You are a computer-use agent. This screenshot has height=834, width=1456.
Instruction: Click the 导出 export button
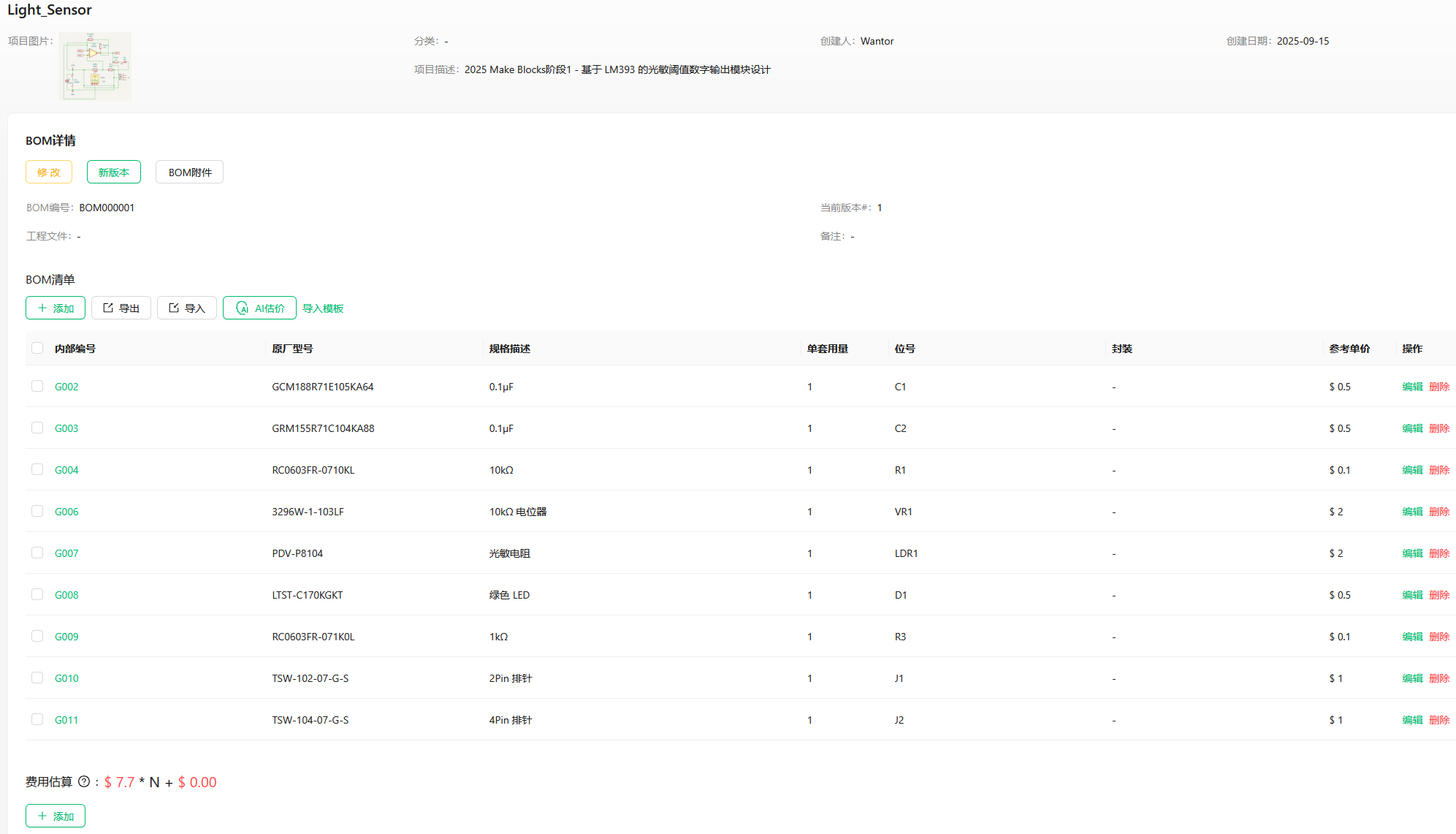(x=121, y=308)
